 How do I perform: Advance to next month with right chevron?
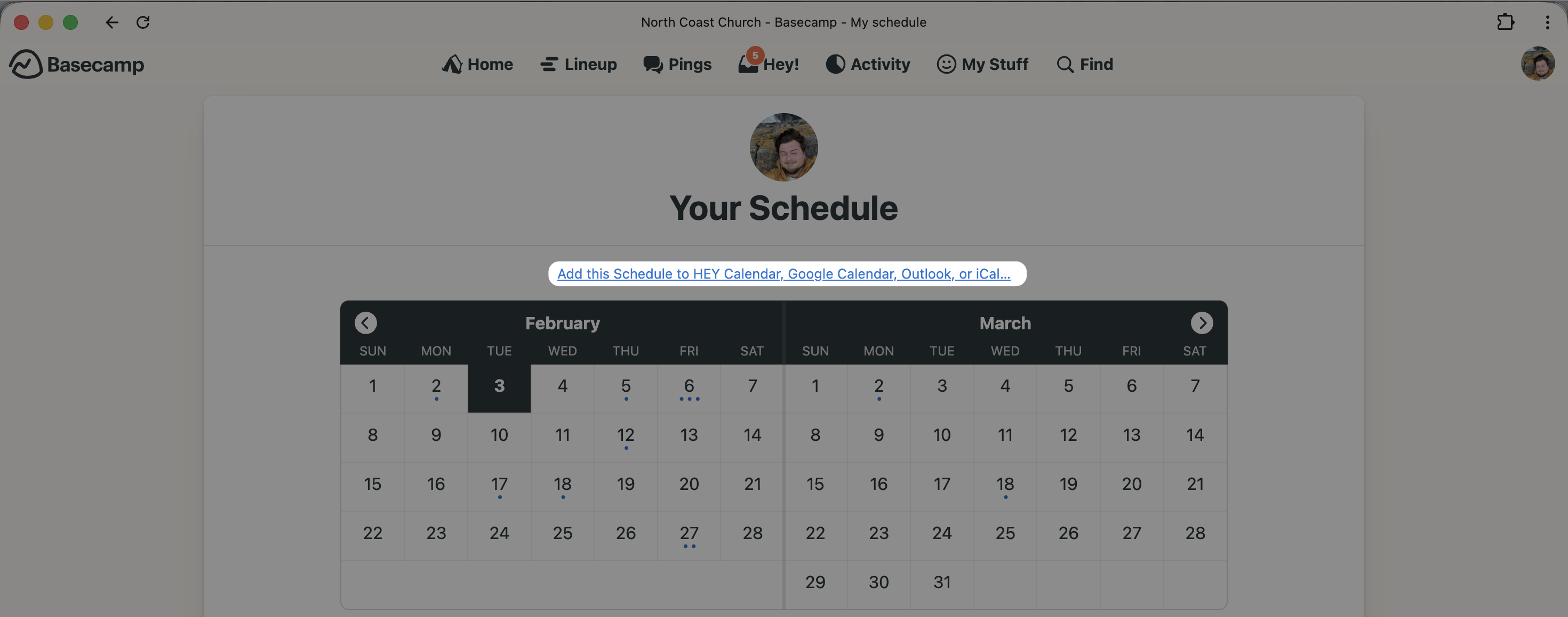(1202, 323)
